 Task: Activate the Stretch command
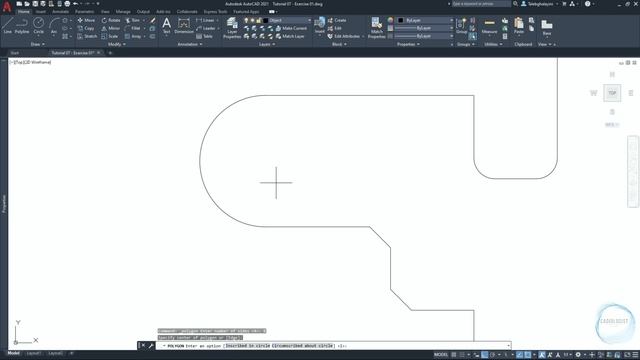coord(87,36)
